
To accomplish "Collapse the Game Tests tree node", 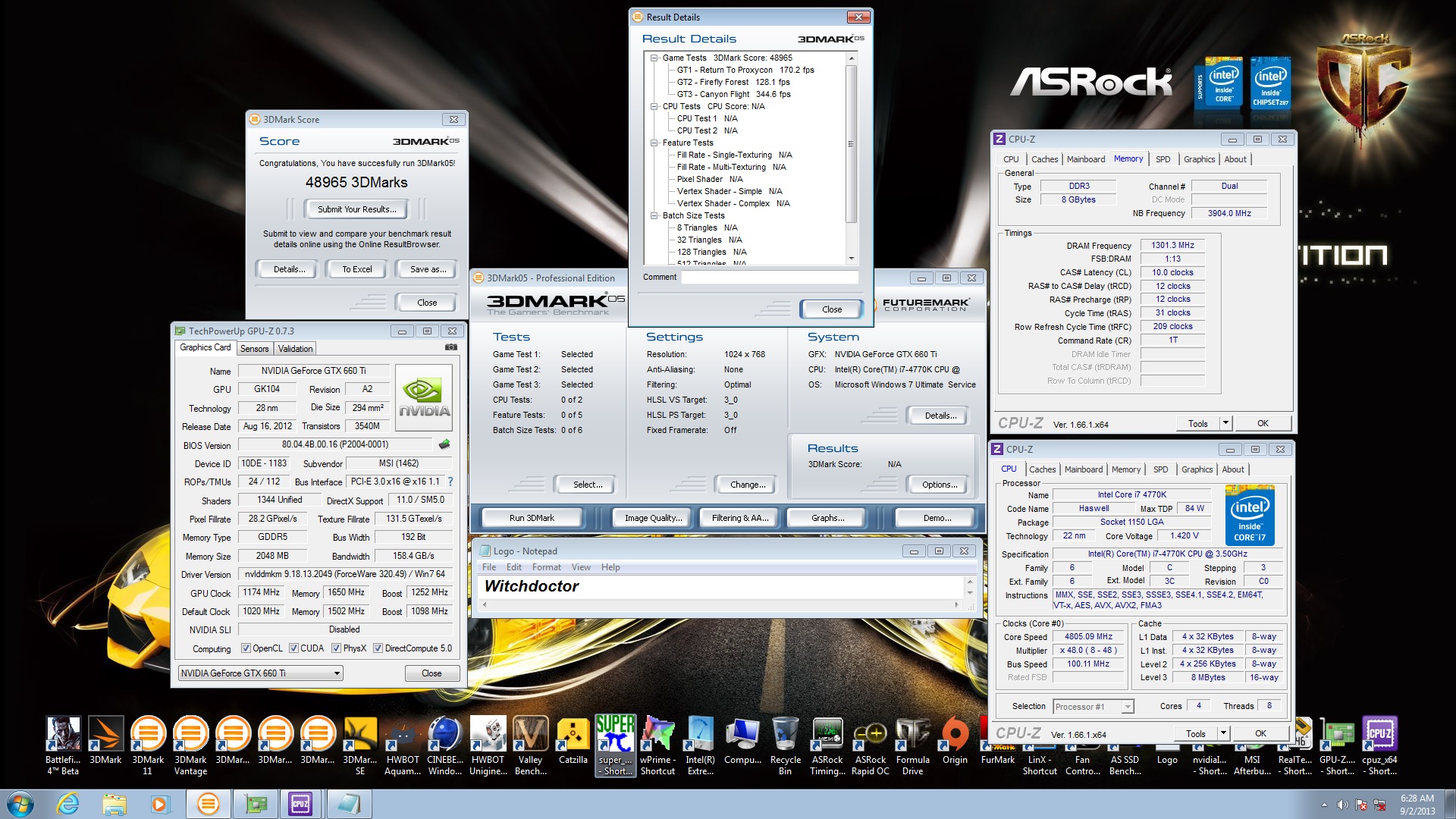I will [x=654, y=58].
